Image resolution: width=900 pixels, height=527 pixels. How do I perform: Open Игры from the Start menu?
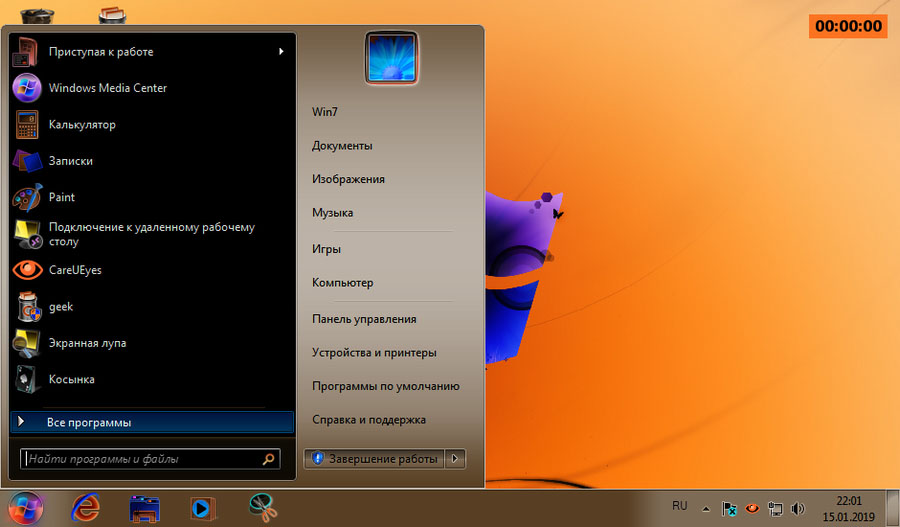click(x=327, y=249)
